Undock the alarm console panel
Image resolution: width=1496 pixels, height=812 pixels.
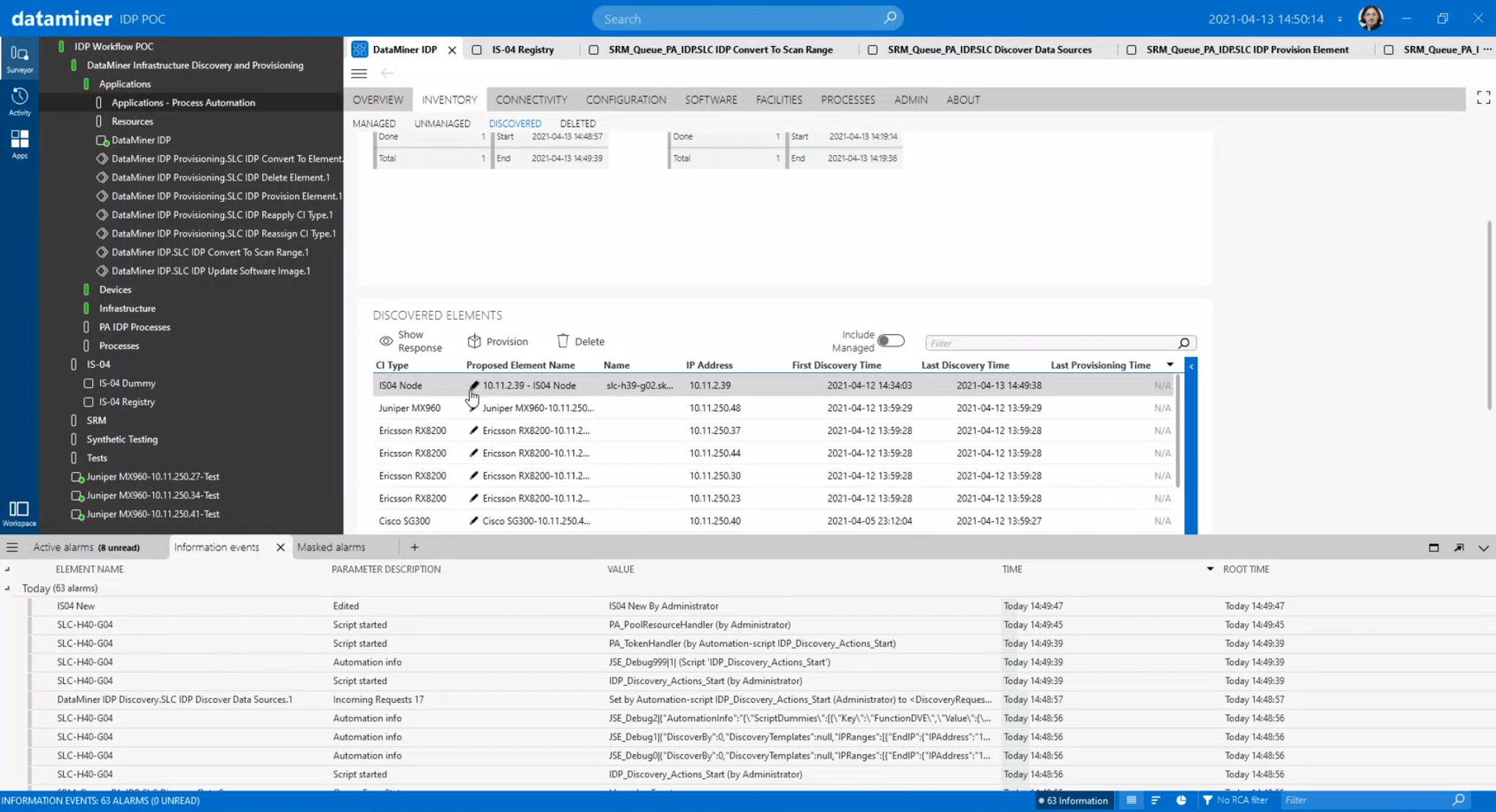click(1459, 547)
